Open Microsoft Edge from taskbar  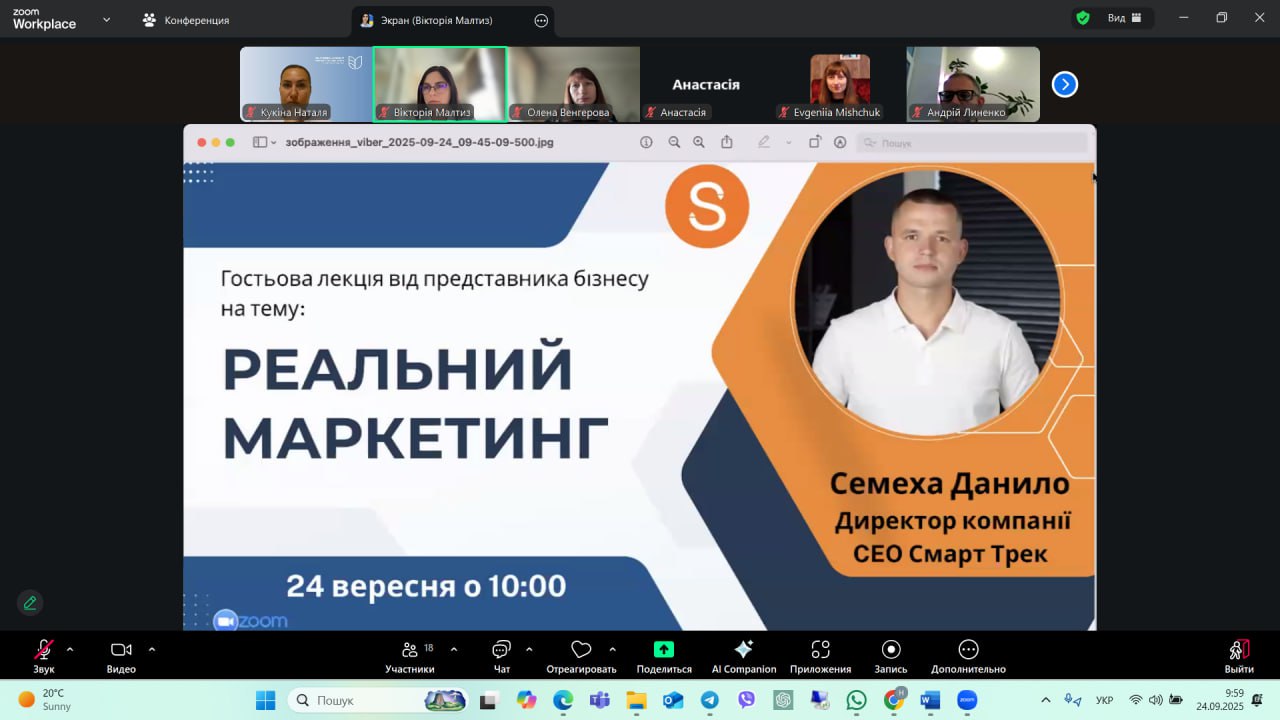pos(563,700)
